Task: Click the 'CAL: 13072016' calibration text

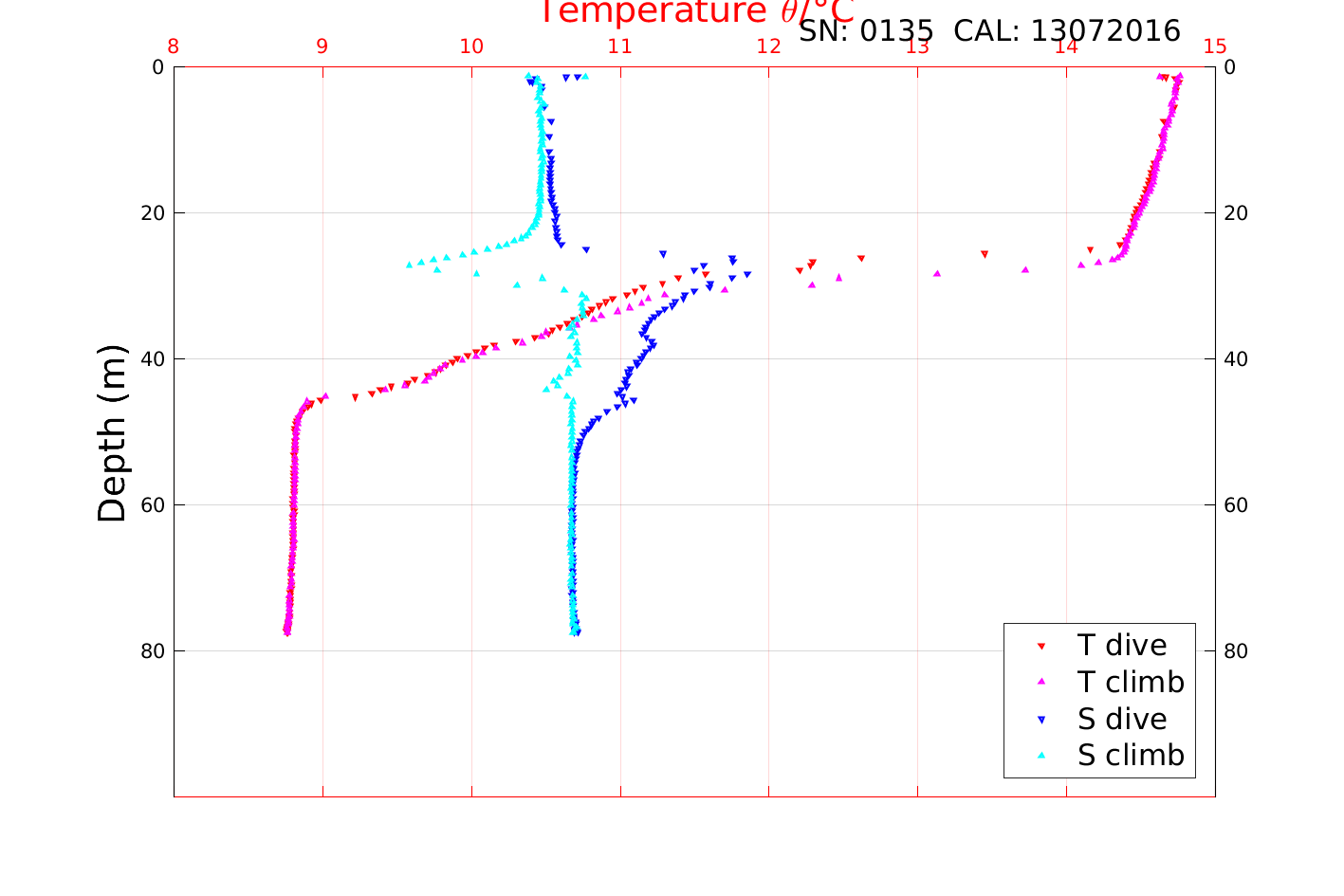Action: tap(1067, 30)
